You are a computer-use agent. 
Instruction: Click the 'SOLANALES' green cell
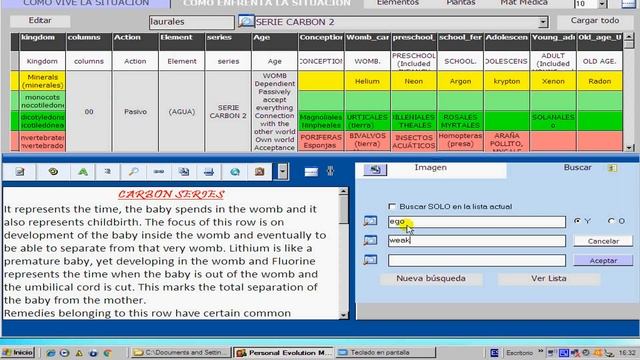click(553, 121)
